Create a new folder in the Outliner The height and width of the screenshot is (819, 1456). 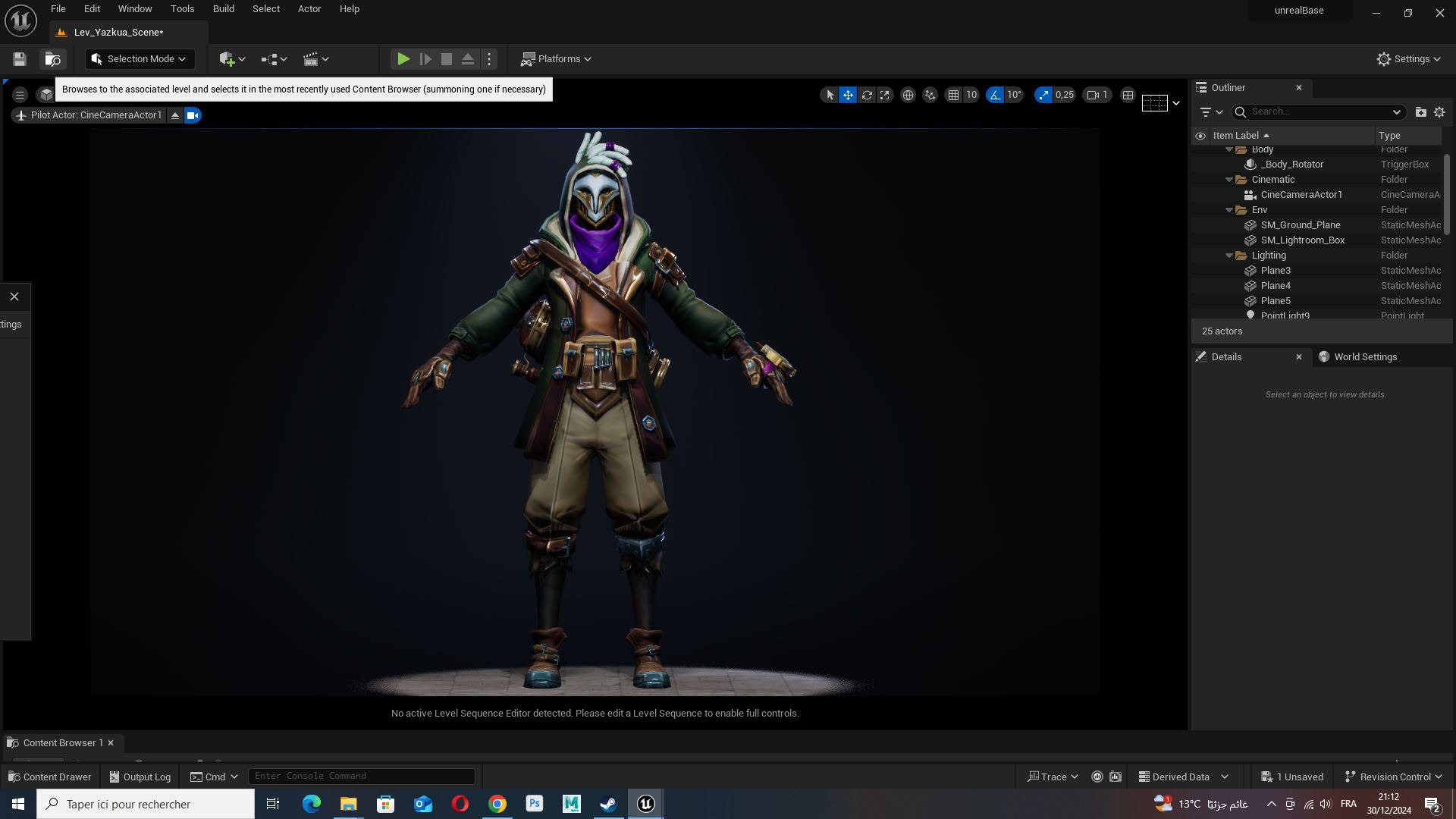coord(1420,112)
